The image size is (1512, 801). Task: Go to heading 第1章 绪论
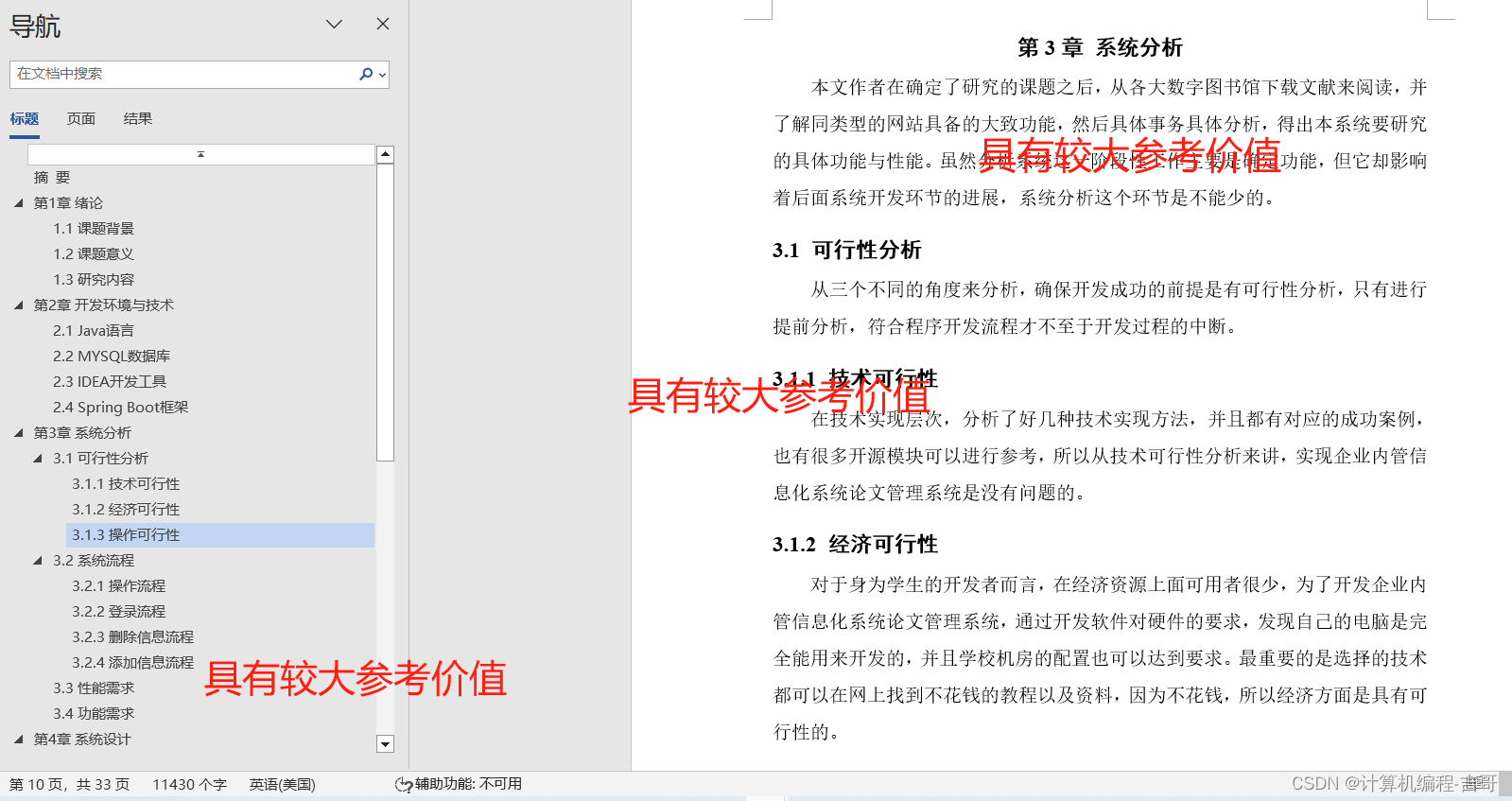[68, 203]
